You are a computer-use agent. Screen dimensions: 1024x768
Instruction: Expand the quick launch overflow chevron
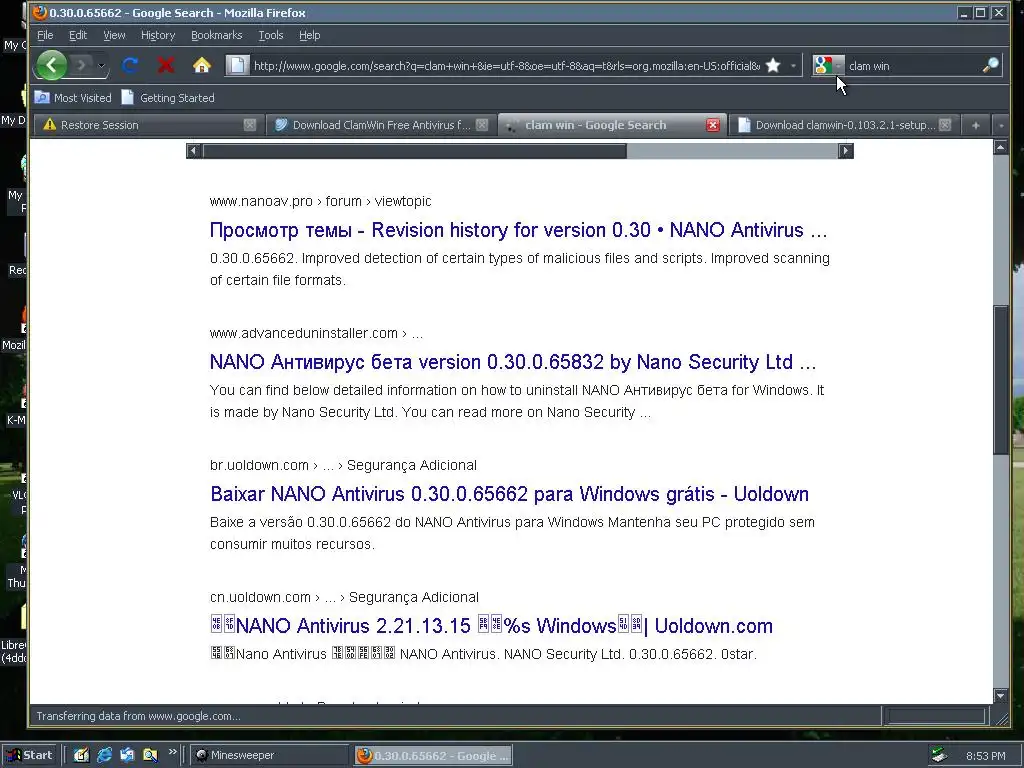pos(172,752)
